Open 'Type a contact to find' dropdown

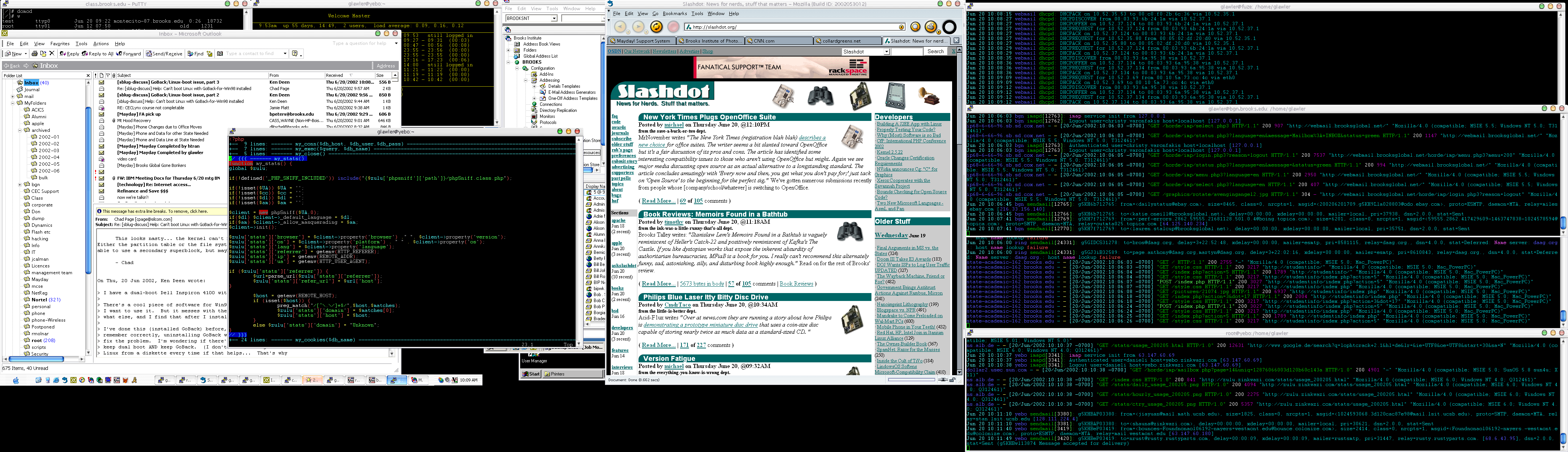[x=284, y=53]
